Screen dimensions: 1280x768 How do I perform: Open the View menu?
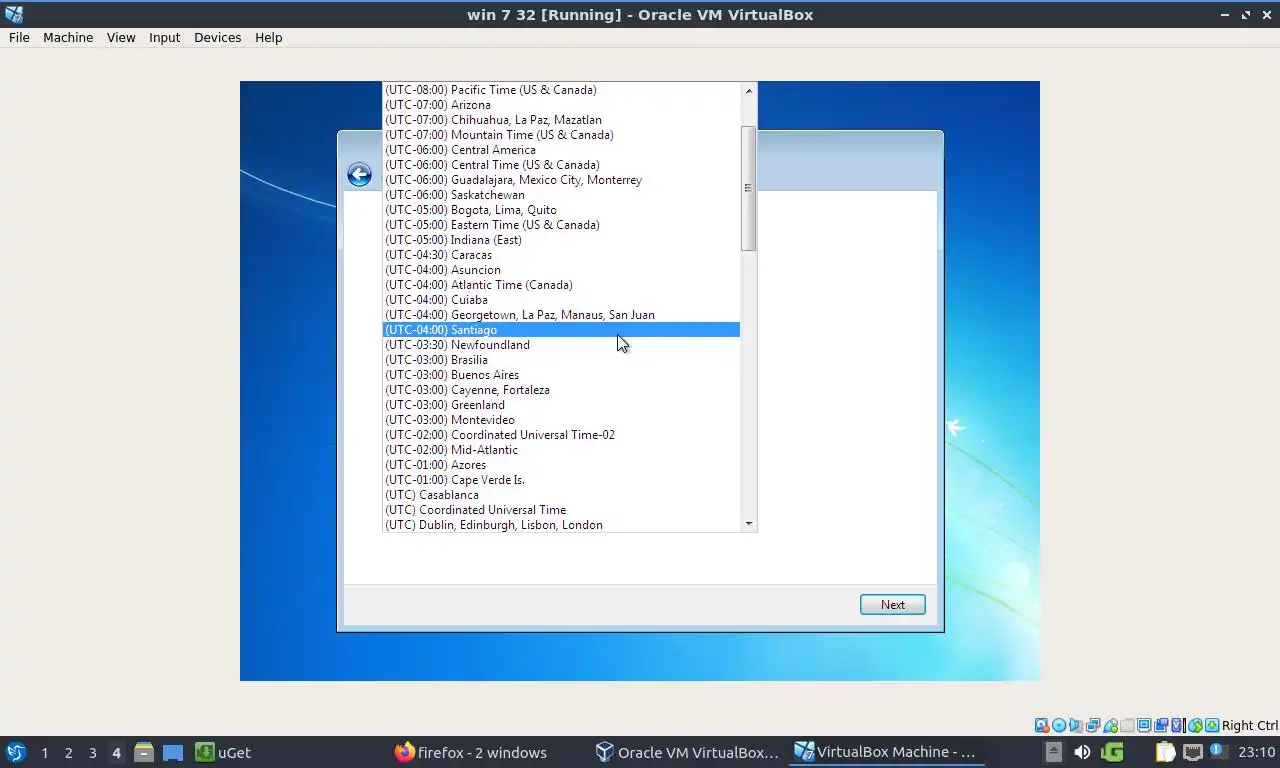pos(121,37)
